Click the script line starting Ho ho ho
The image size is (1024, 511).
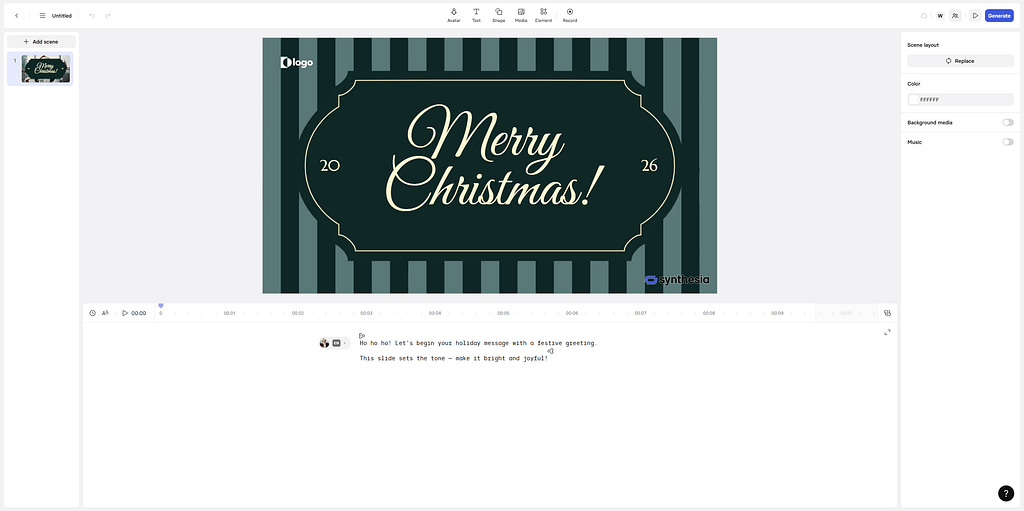click(x=478, y=343)
